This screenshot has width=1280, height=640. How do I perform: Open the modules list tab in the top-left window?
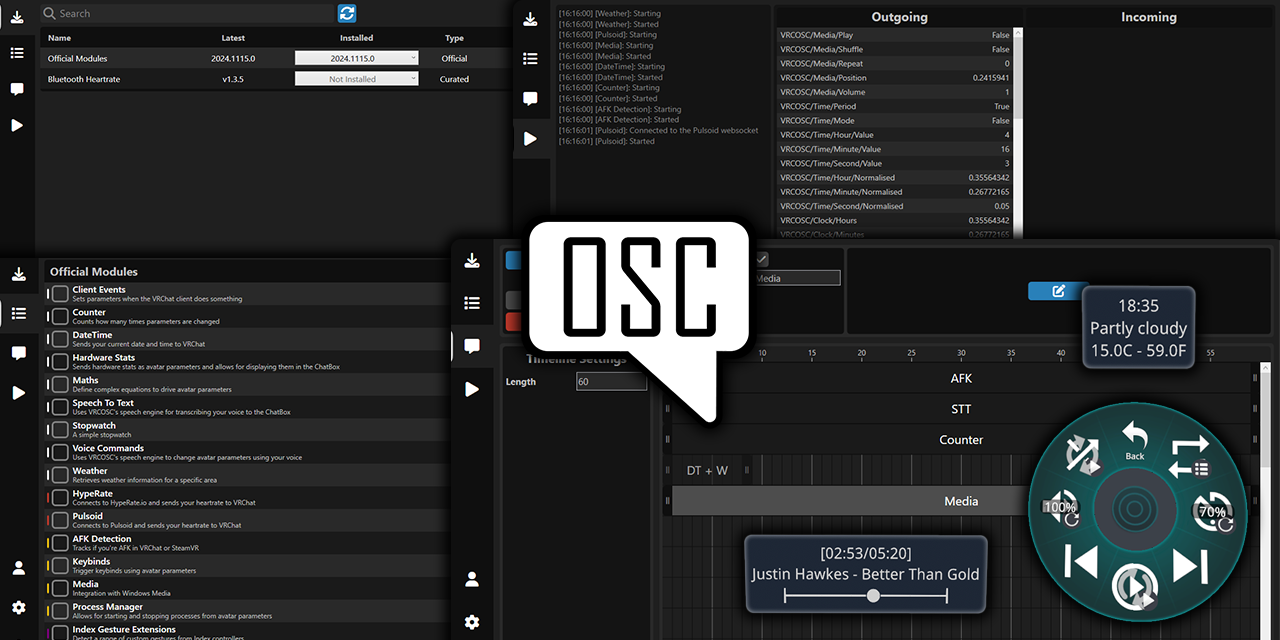[17, 53]
